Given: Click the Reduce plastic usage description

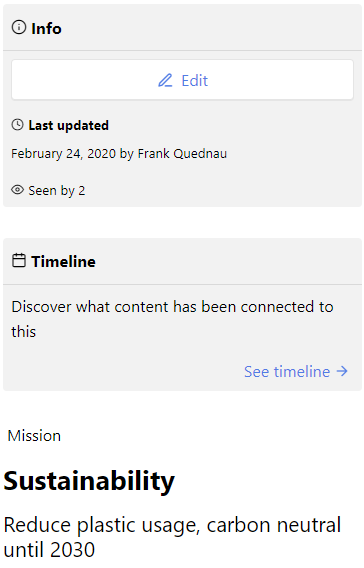Looking at the screenshot, I should click(x=172, y=537).
